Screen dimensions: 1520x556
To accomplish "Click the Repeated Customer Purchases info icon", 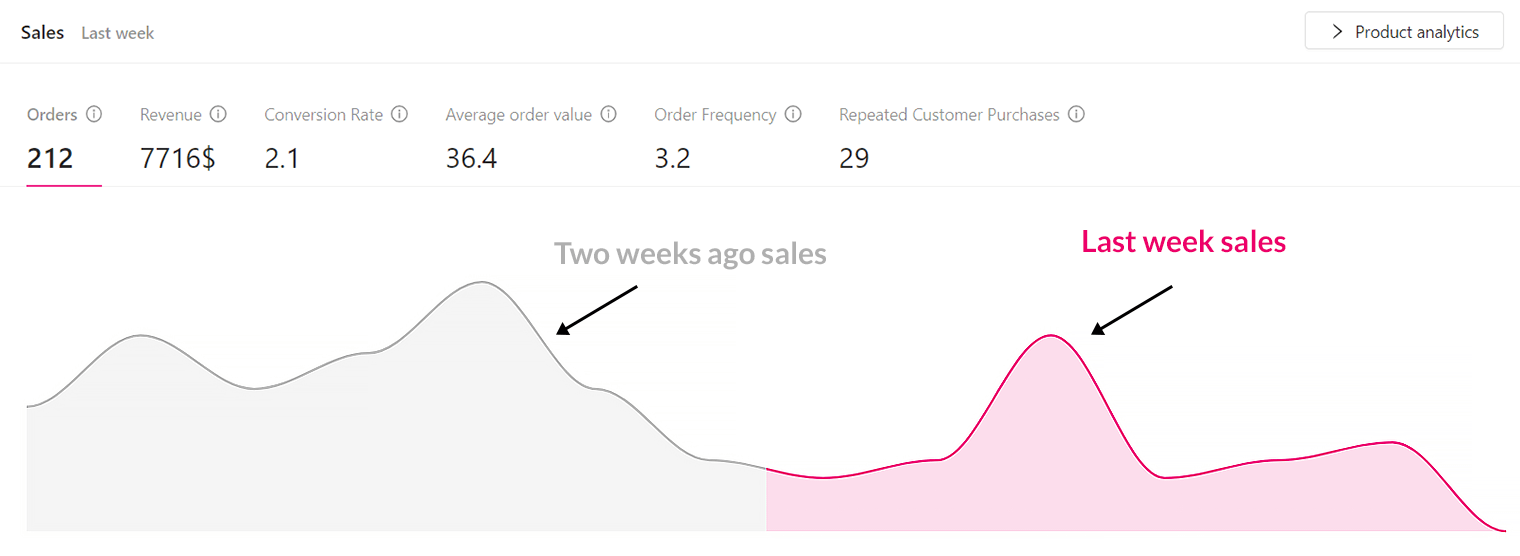I will point(1076,114).
